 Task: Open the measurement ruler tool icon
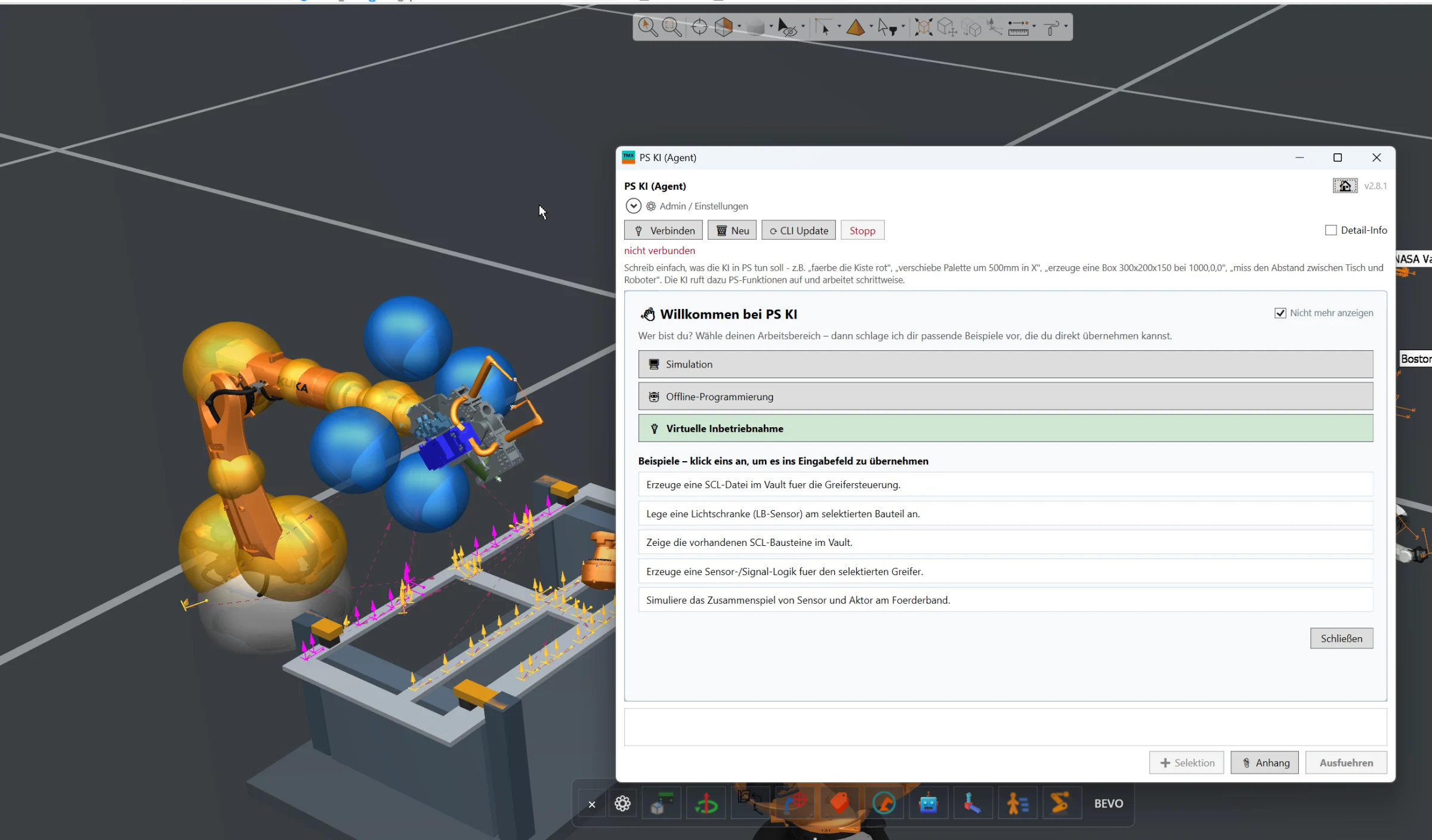click(1019, 27)
